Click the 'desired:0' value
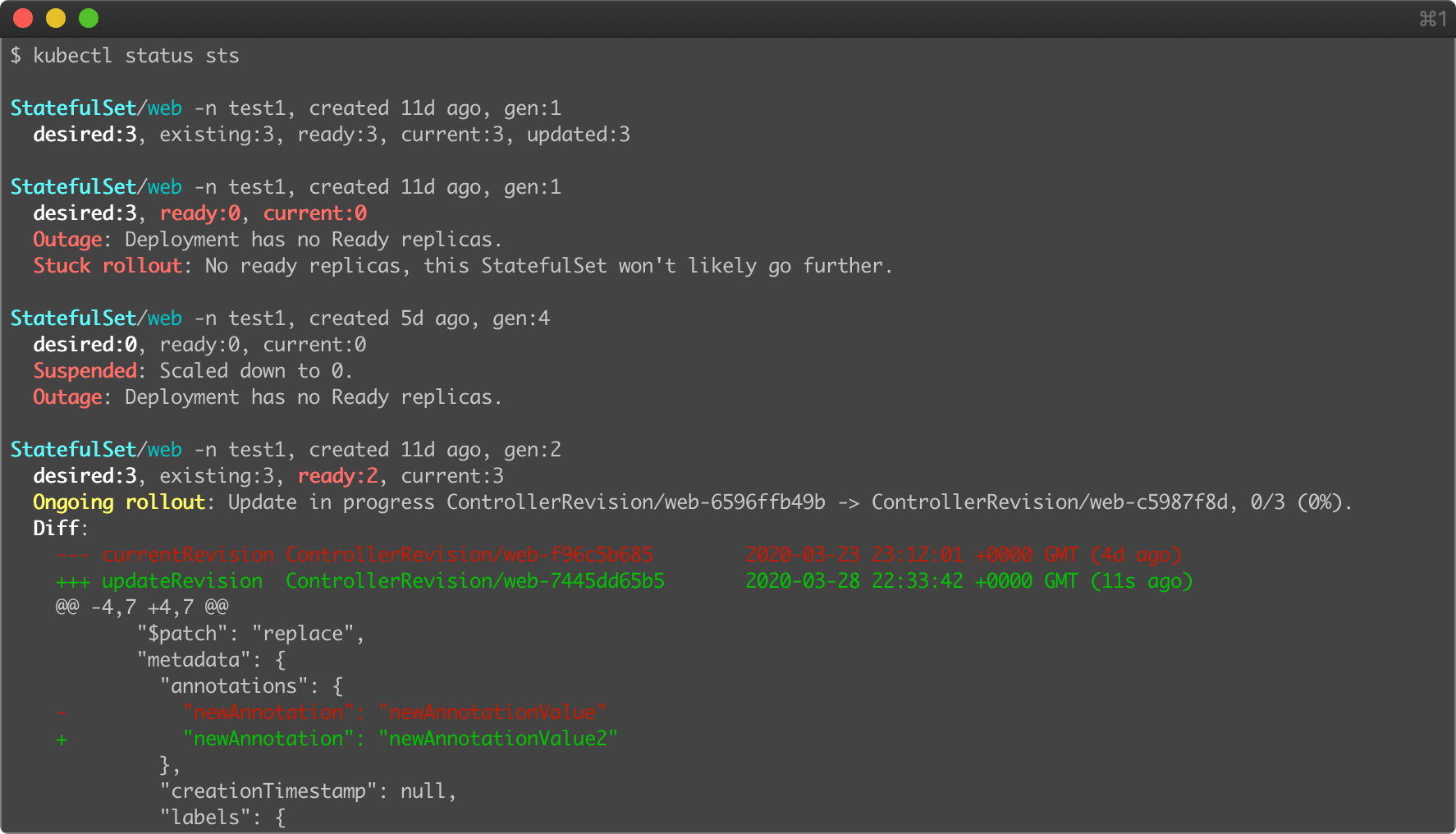1456x834 pixels. pos(85,345)
